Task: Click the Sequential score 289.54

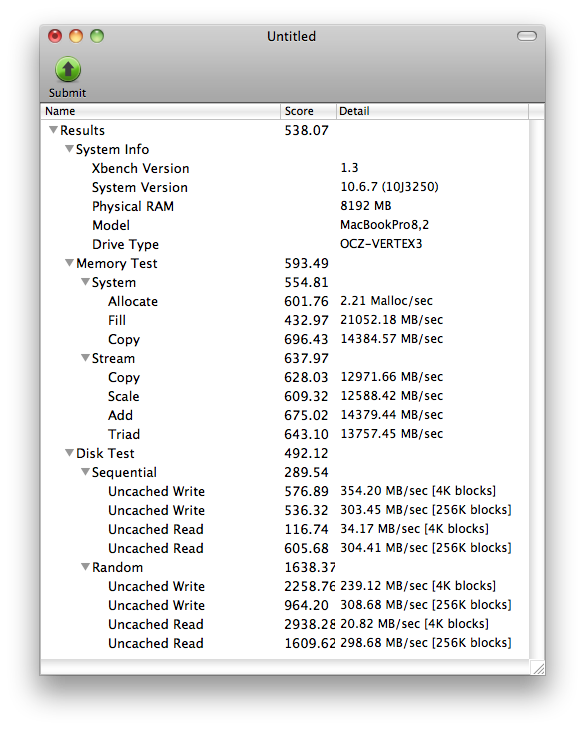Action: pyautogui.click(x=306, y=473)
